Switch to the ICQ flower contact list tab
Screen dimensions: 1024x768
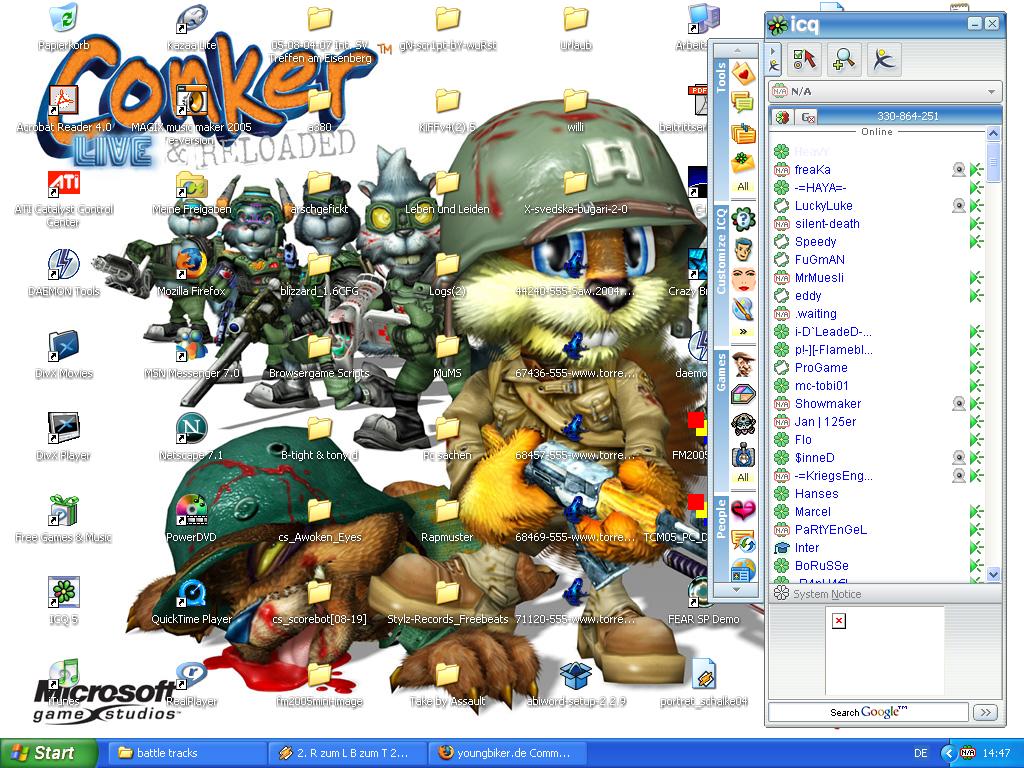(782, 117)
